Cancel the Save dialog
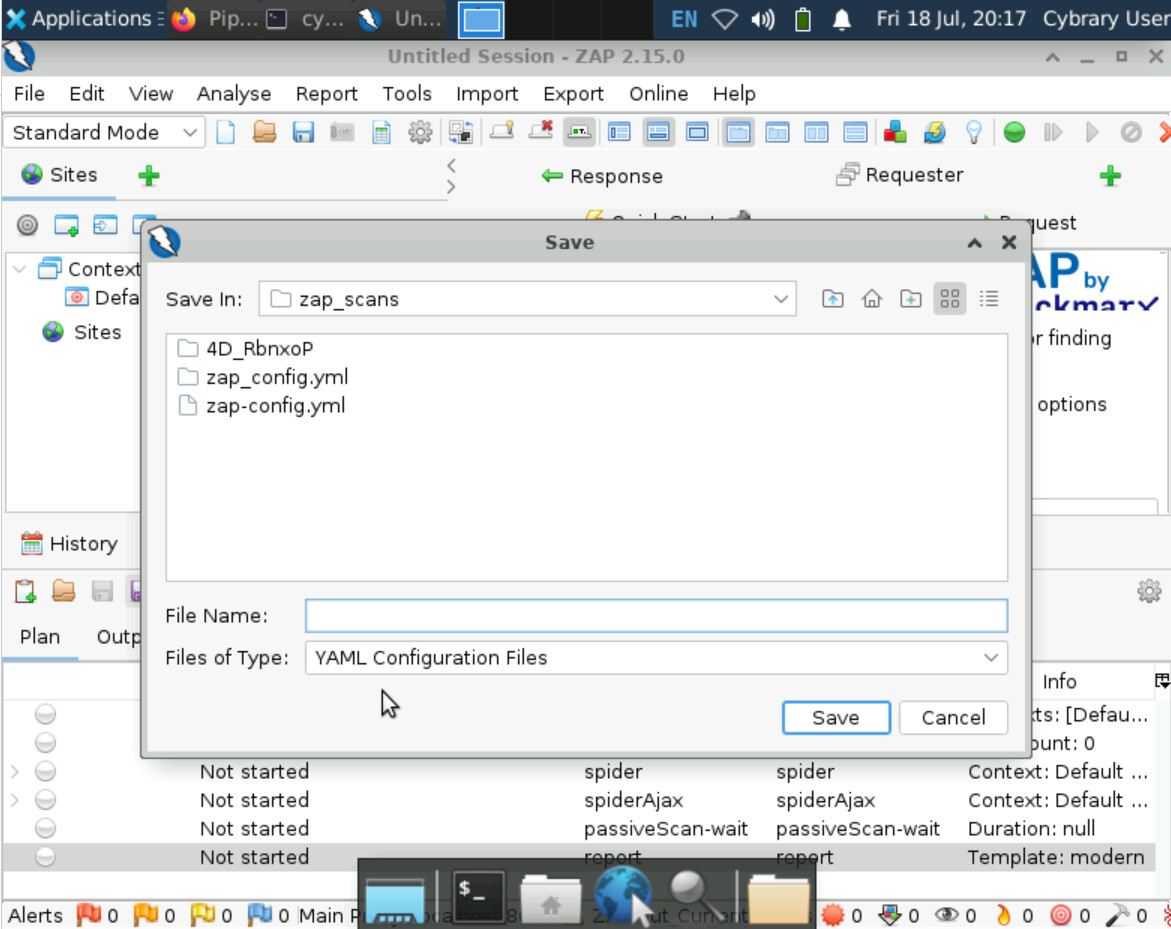This screenshot has width=1171, height=929. (952, 717)
